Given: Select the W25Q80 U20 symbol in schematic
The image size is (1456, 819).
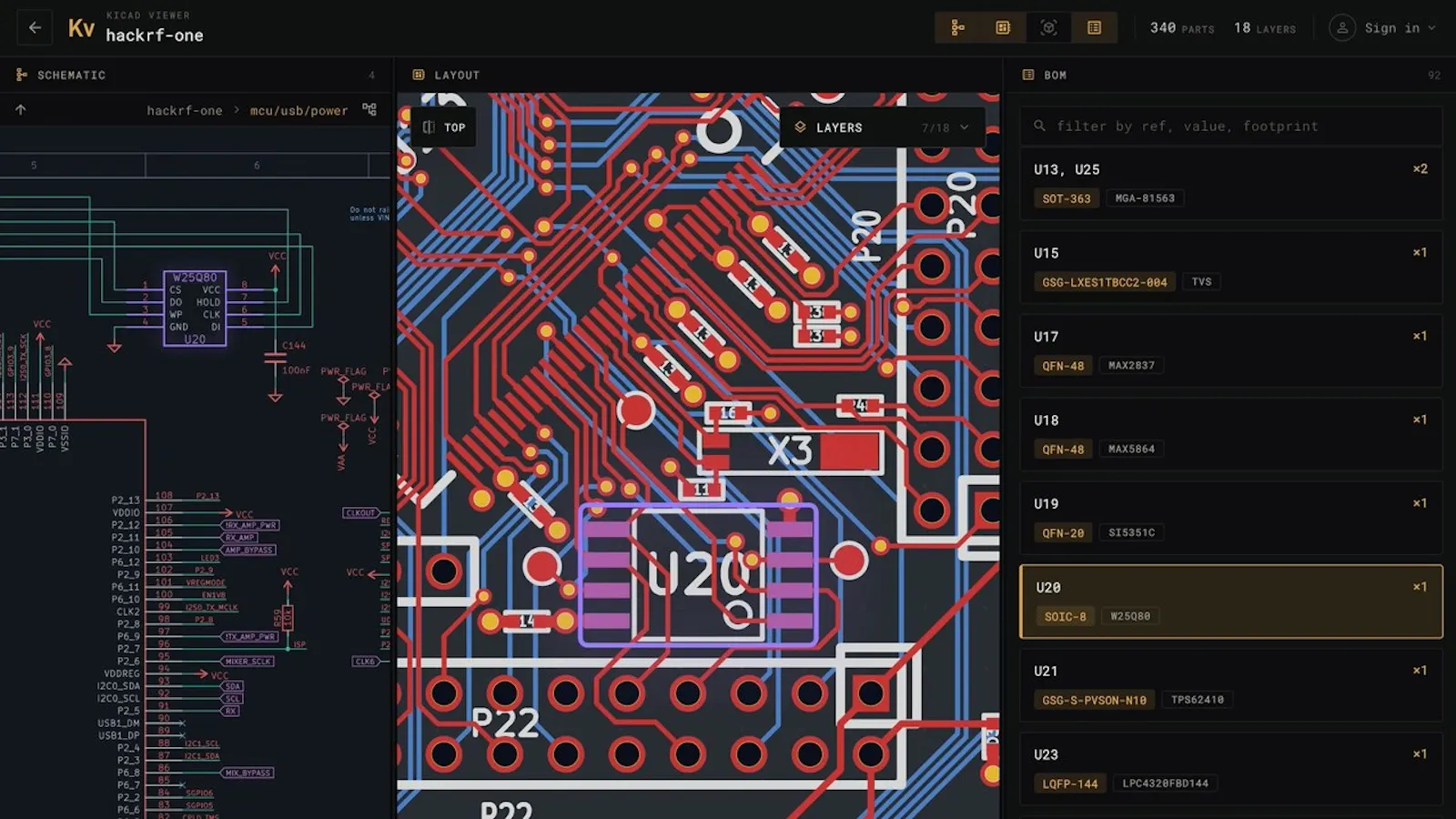Looking at the screenshot, I should click(195, 308).
